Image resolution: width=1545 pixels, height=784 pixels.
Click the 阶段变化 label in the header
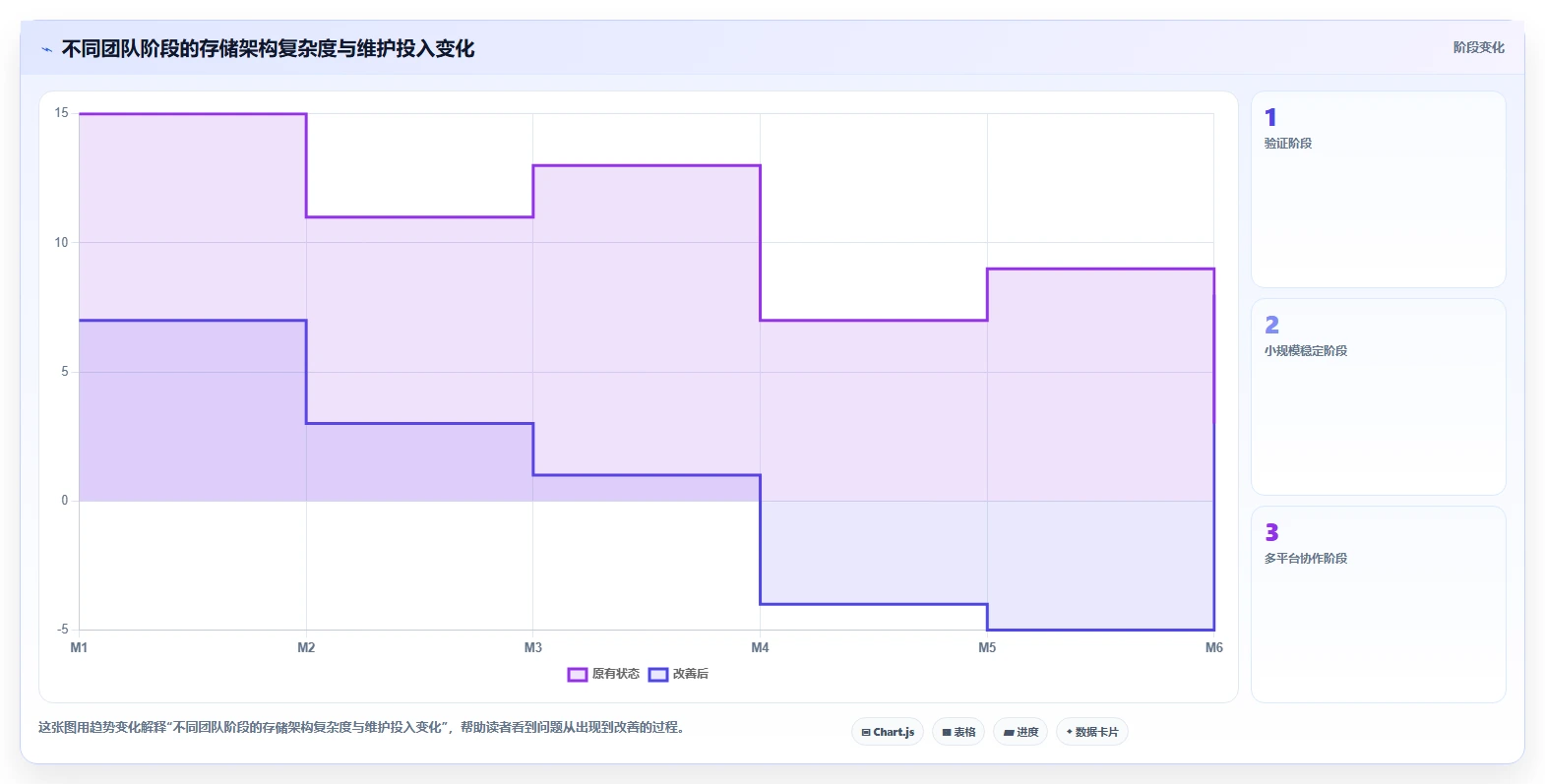[1479, 47]
